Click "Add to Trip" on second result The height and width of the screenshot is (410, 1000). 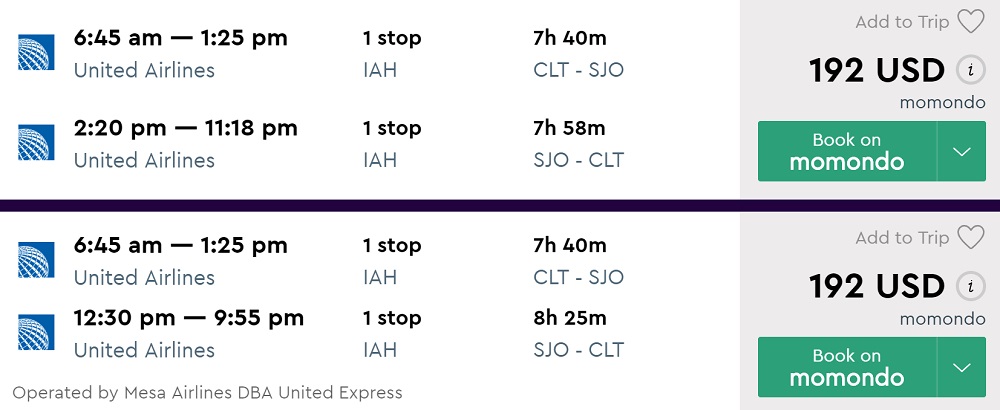click(902, 237)
